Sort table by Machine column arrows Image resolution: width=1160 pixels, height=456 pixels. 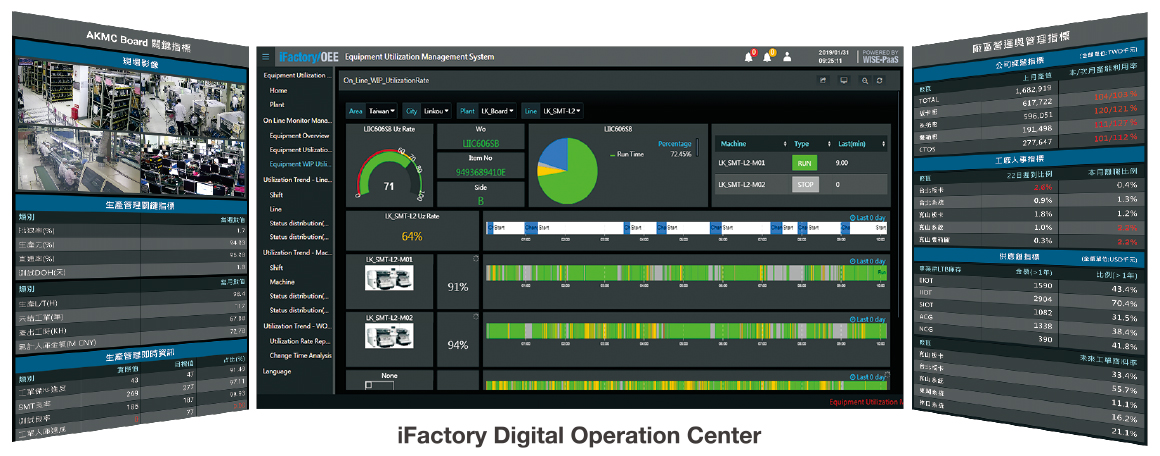(785, 143)
